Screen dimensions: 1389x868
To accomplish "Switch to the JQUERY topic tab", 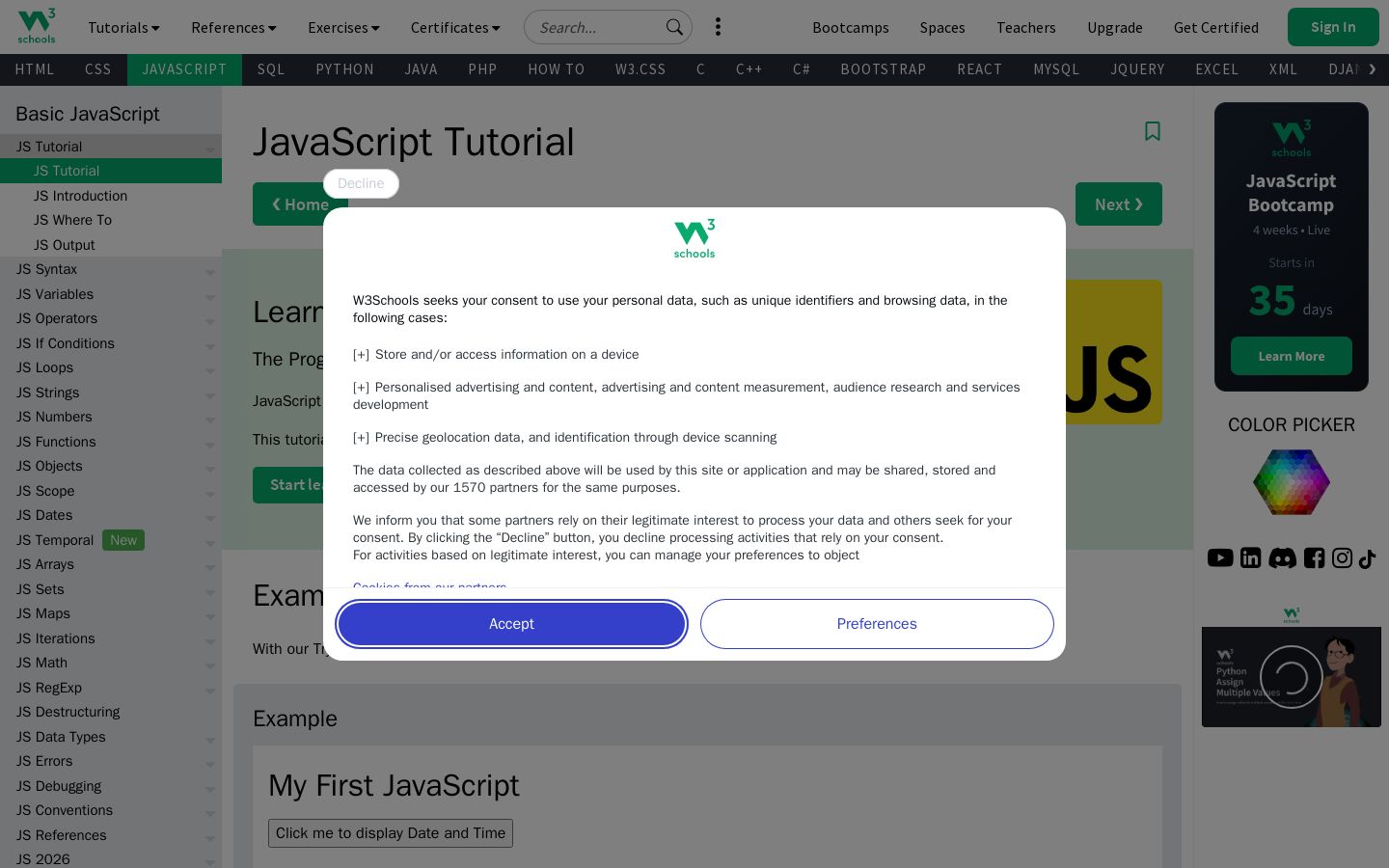I will pos(1137,69).
